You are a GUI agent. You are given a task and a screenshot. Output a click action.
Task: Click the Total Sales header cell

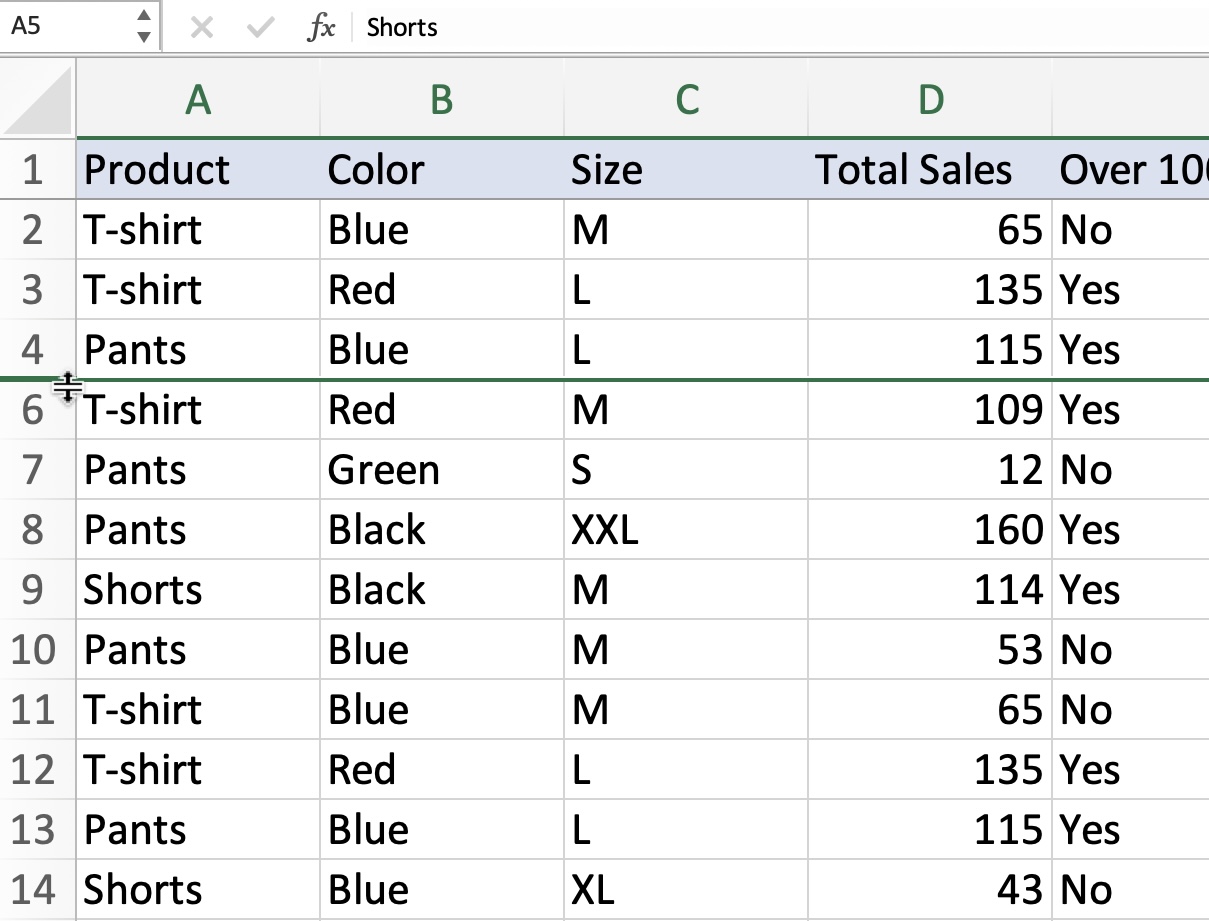930,169
